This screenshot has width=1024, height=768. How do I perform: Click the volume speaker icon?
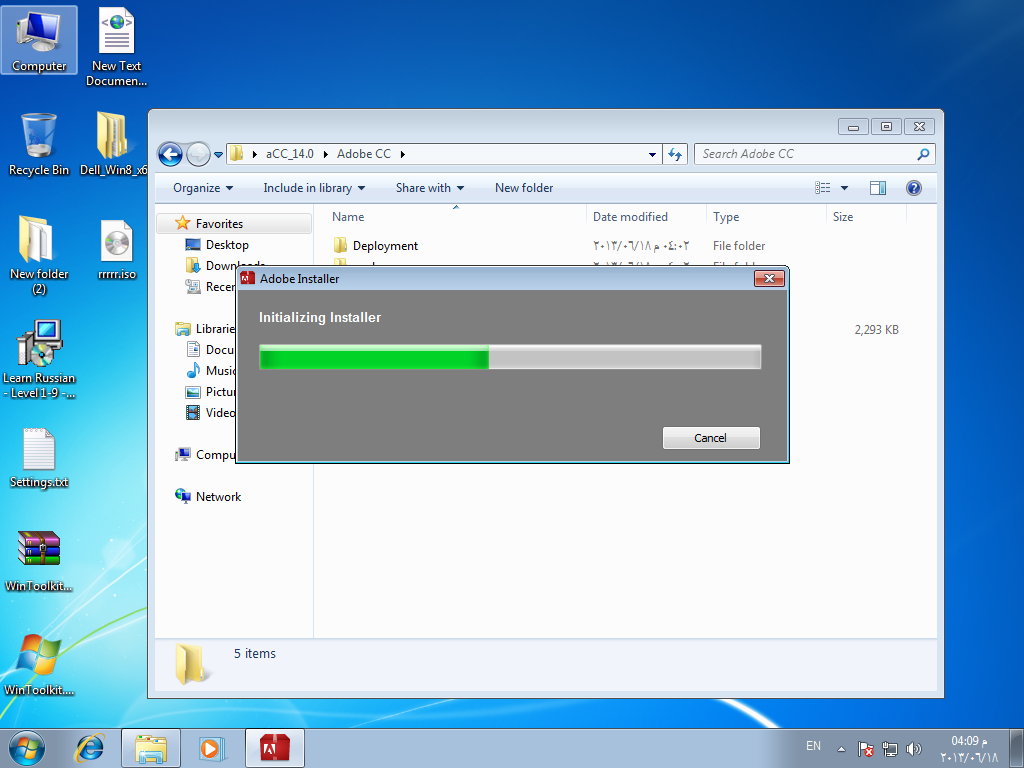tap(914, 749)
